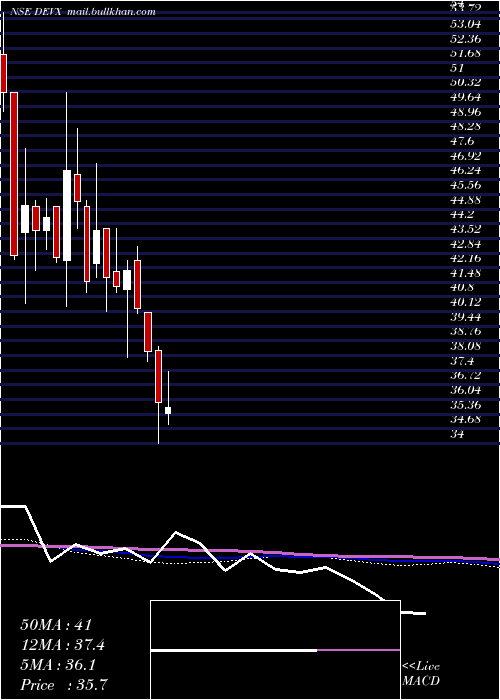This screenshot has width=500, height=700.
Task: Click the 34 price axis label
Action: tap(457, 434)
